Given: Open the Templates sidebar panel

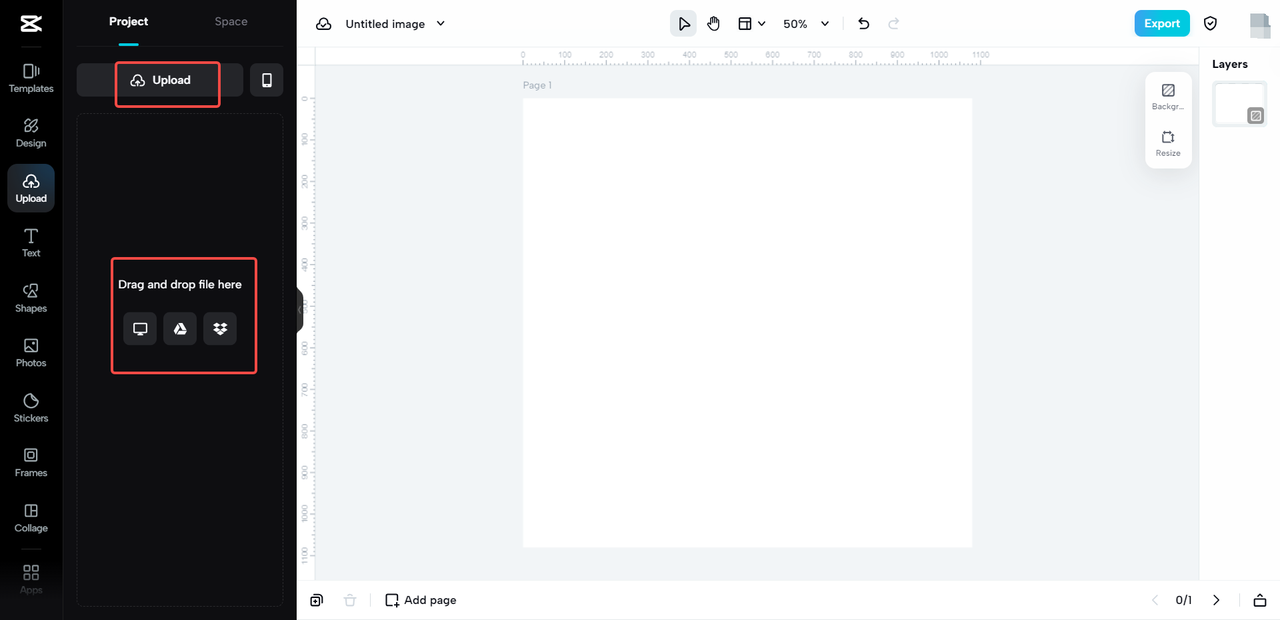Looking at the screenshot, I should 31,78.
